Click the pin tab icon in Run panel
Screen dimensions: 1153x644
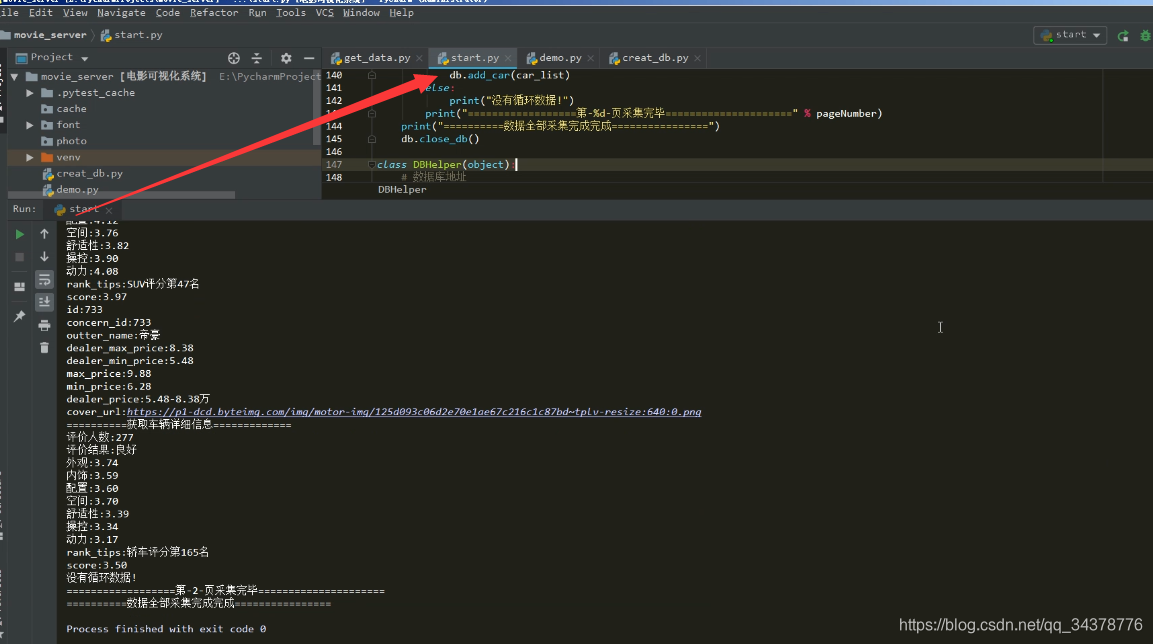point(20,316)
